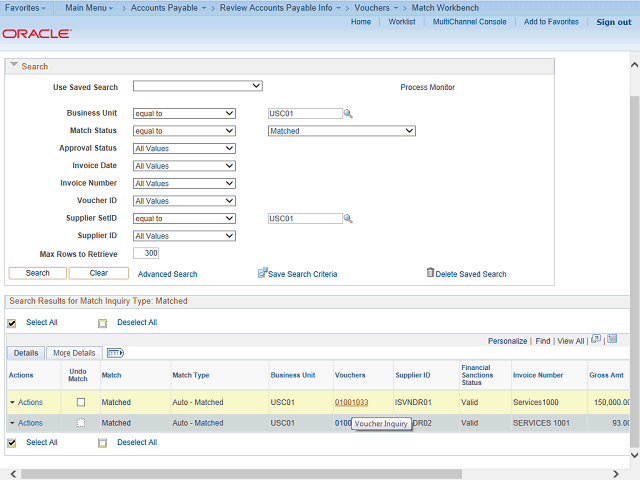Screen dimensions: 640x480
Task: Click the Show All Columns grid icon
Action: point(114,353)
